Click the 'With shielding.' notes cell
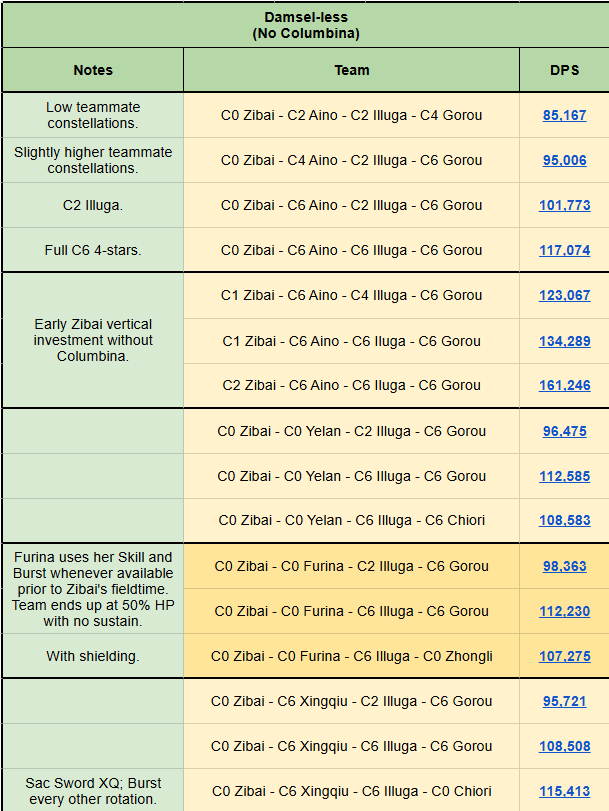The height and width of the screenshot is (811, 609). [x=93, y=656]
